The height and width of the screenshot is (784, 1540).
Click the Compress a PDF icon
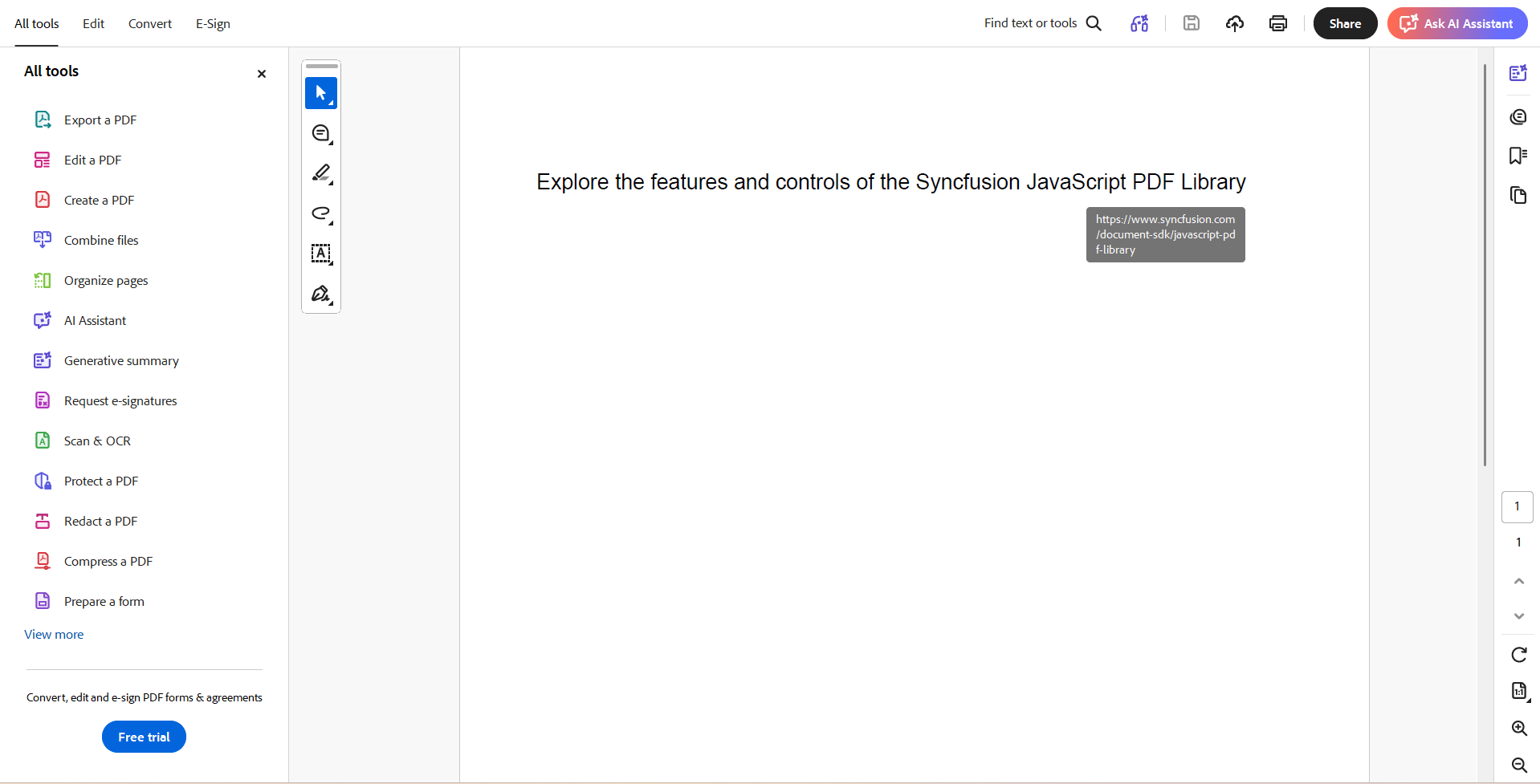(x=43, y=561)
